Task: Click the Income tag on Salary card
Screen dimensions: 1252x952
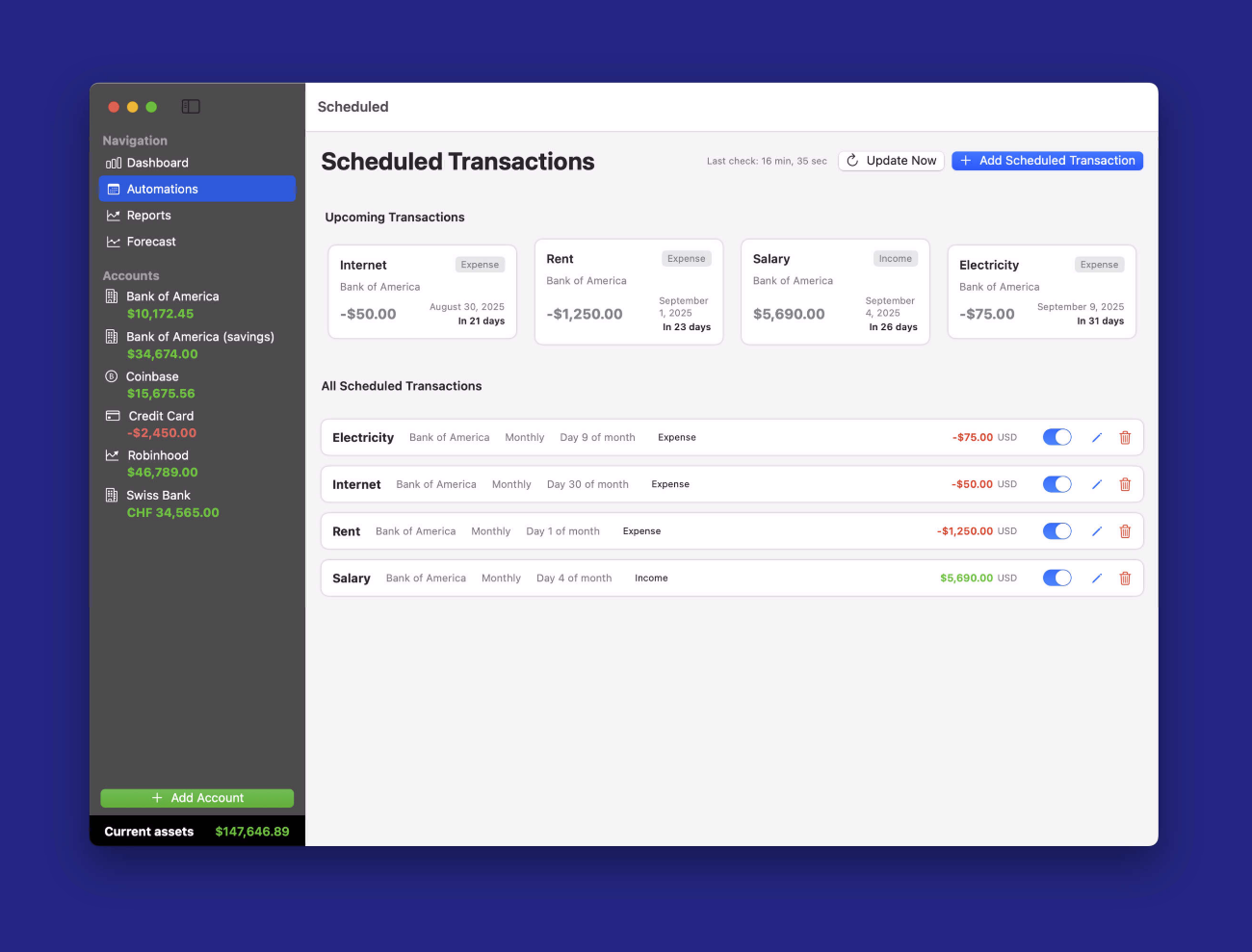Action: 895,259
